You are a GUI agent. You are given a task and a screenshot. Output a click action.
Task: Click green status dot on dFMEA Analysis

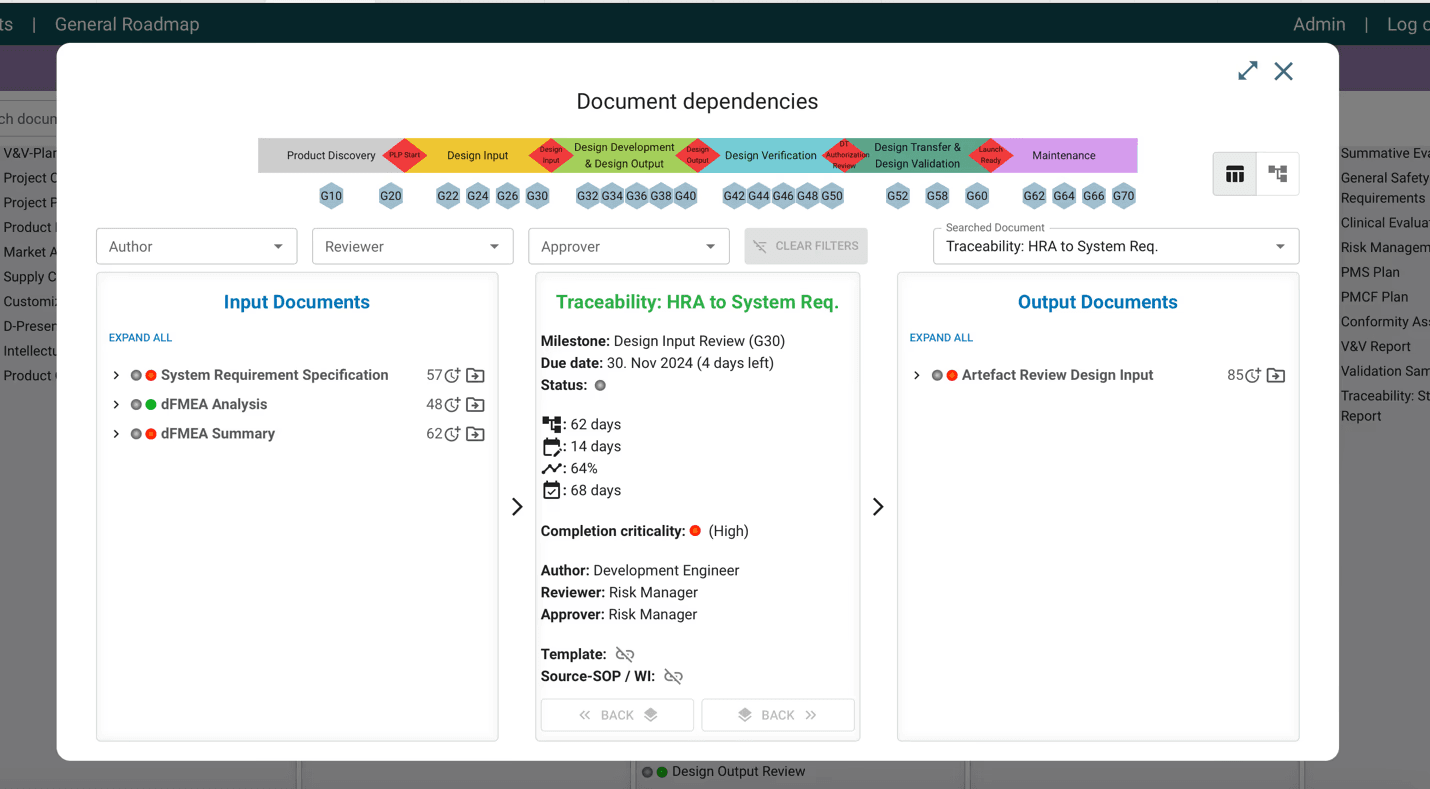[x=151, y=405]
